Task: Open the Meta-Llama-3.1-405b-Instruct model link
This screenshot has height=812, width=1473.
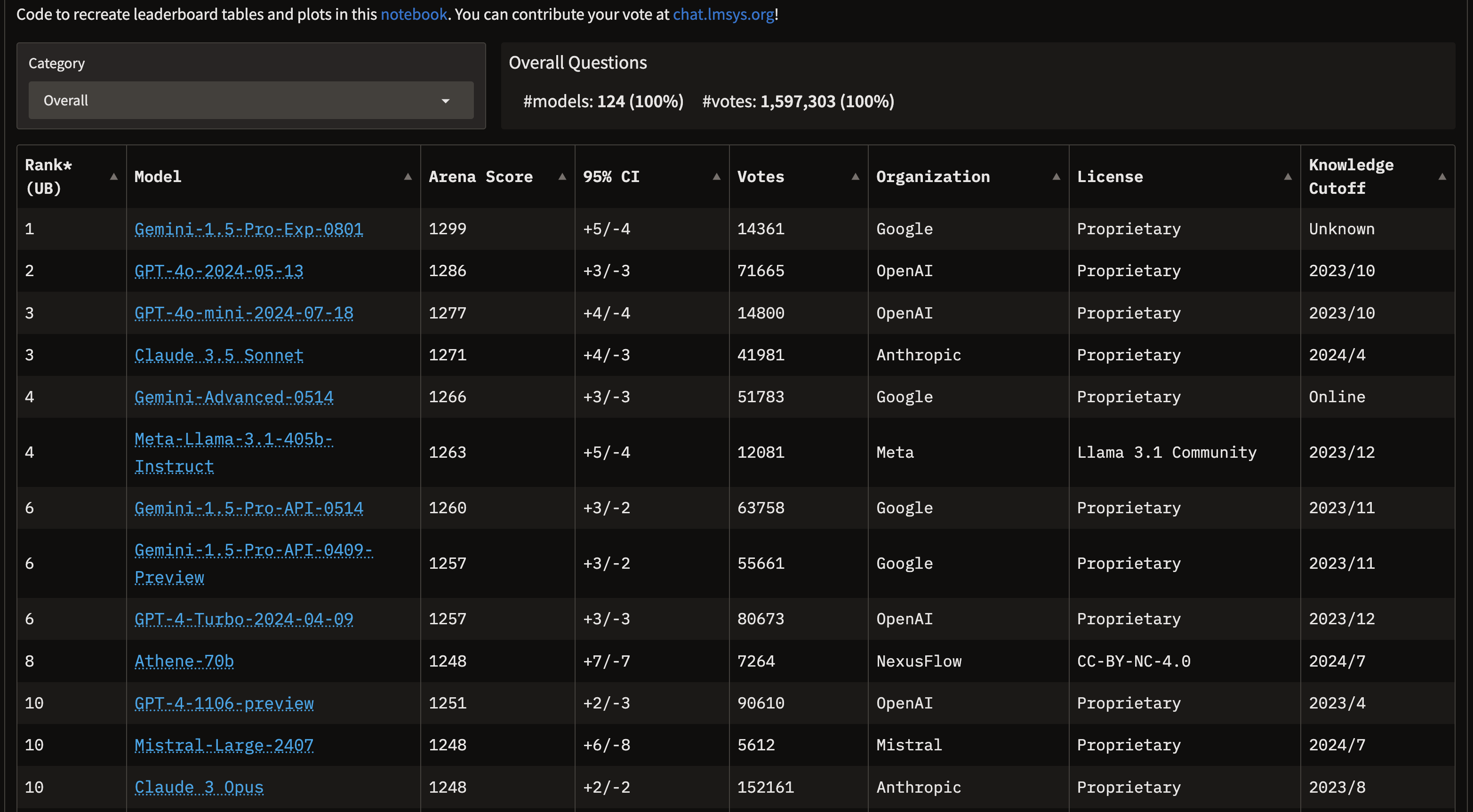Action: coord(233,453)
